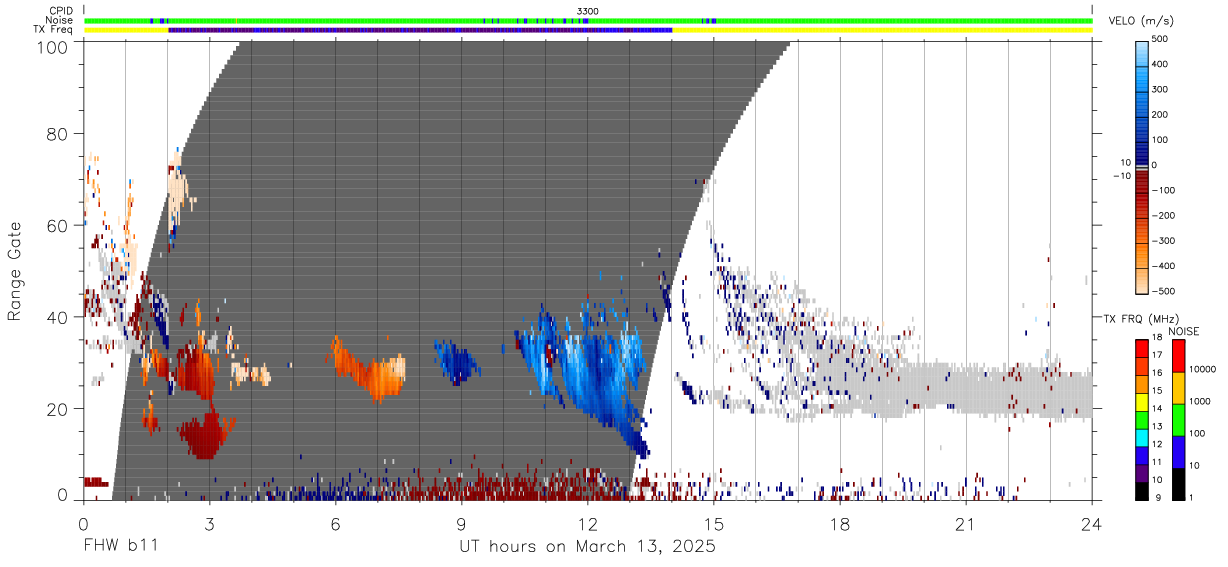1228x567 pixels.
Task: Click the 'TX Freq' row label
Action: click(54, 30)
